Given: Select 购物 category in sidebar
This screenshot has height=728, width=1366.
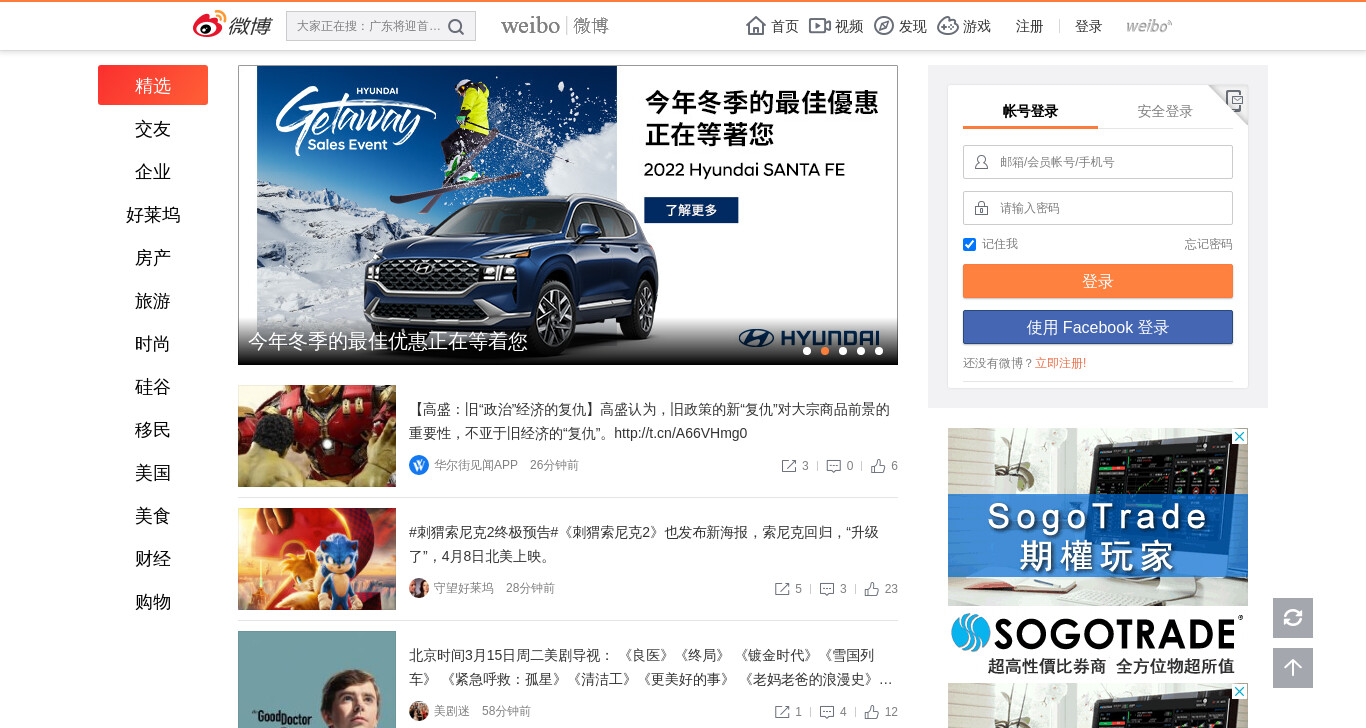Looking at the screenshot, I should click(153, 602).
